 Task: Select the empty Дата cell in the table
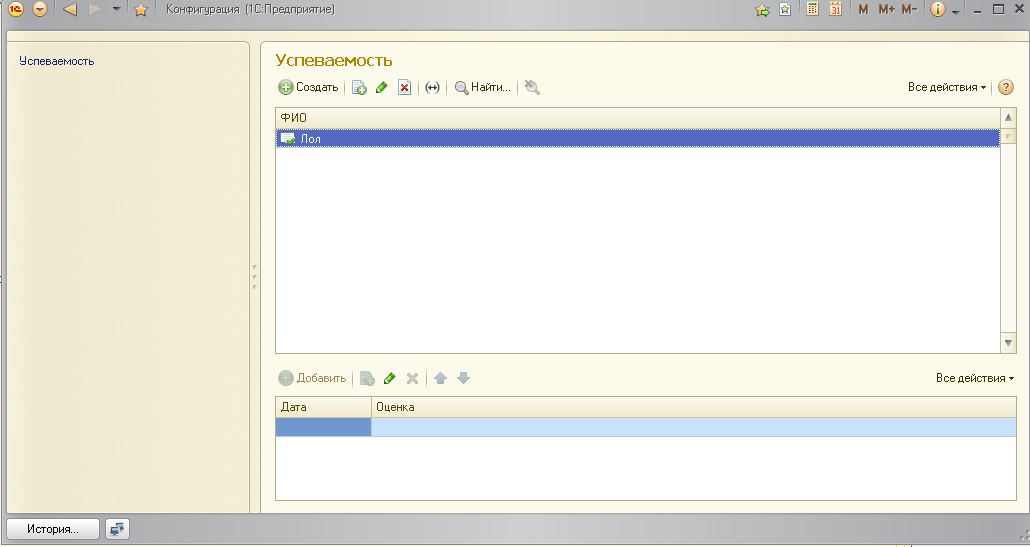click(x=323, y=427)
